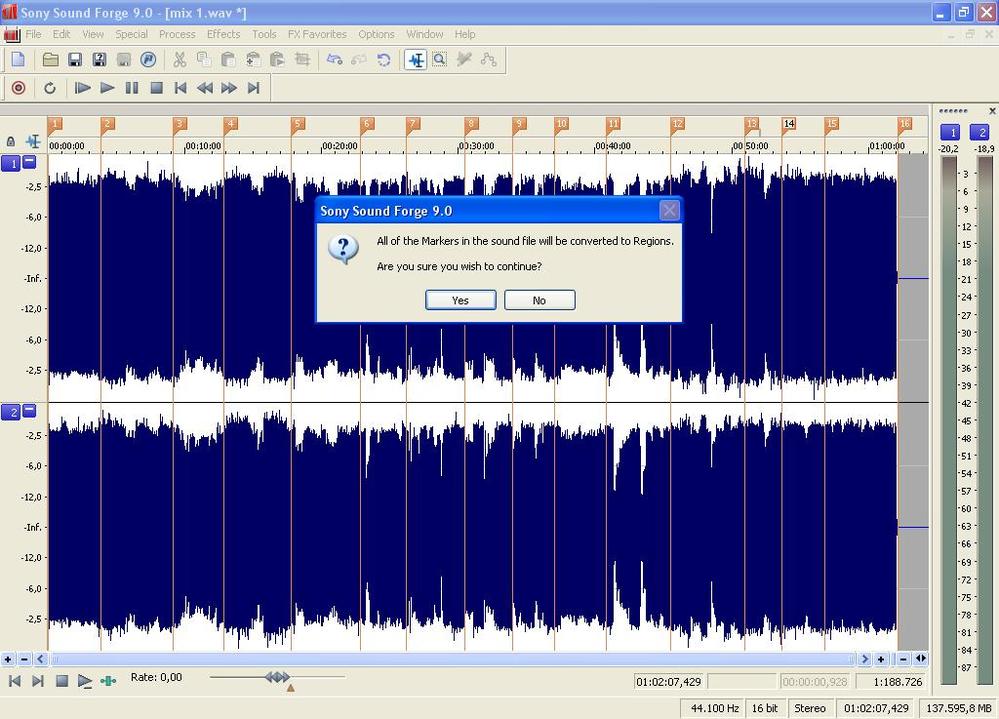Fast forward using the transport toolbar
The height and width of the screenshot is (719, 999).
[x=229, y=88]
